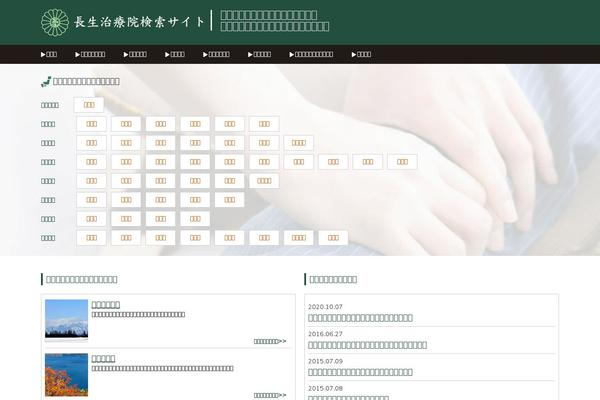Open news headline dated 2016.06.27
Screen dimensions: 600x400
tap(367, 345)
